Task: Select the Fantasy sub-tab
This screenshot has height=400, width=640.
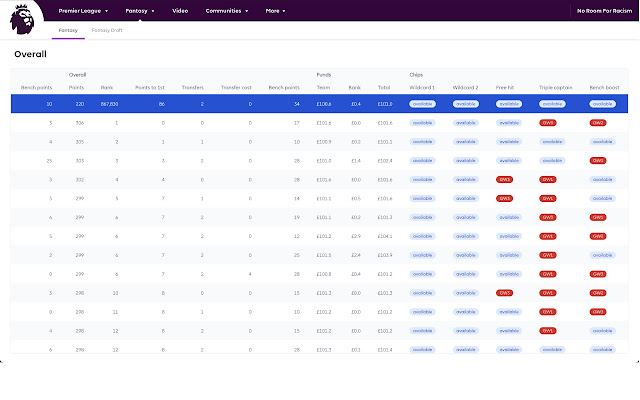Action: (x=68, y=31)
